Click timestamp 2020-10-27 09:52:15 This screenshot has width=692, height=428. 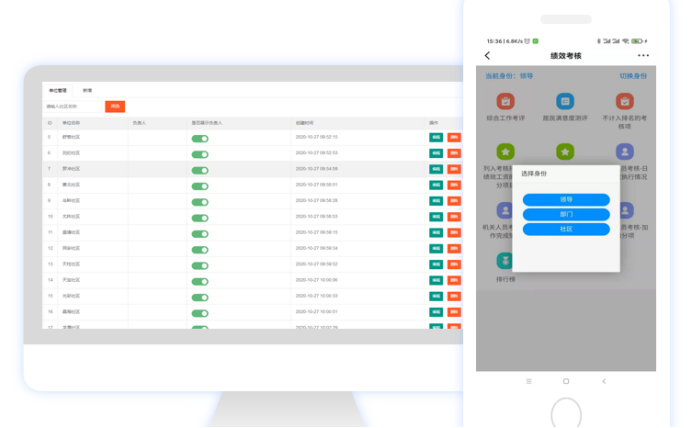[316, 137]
